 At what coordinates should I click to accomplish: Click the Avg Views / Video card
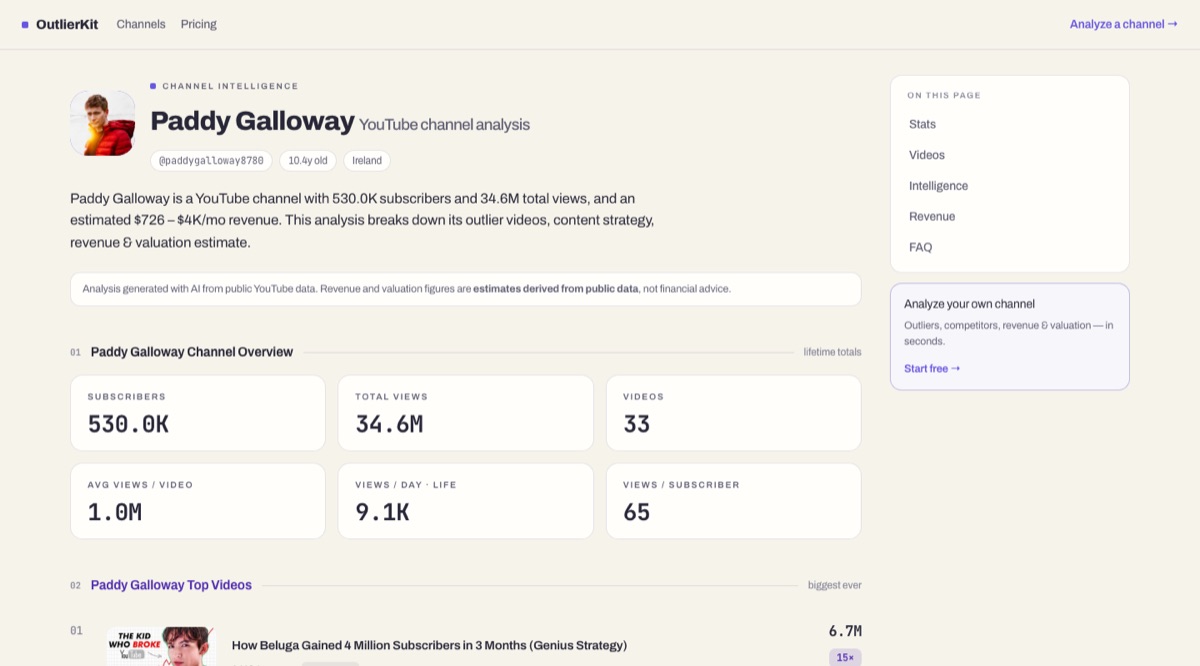[x=198, y=501]
